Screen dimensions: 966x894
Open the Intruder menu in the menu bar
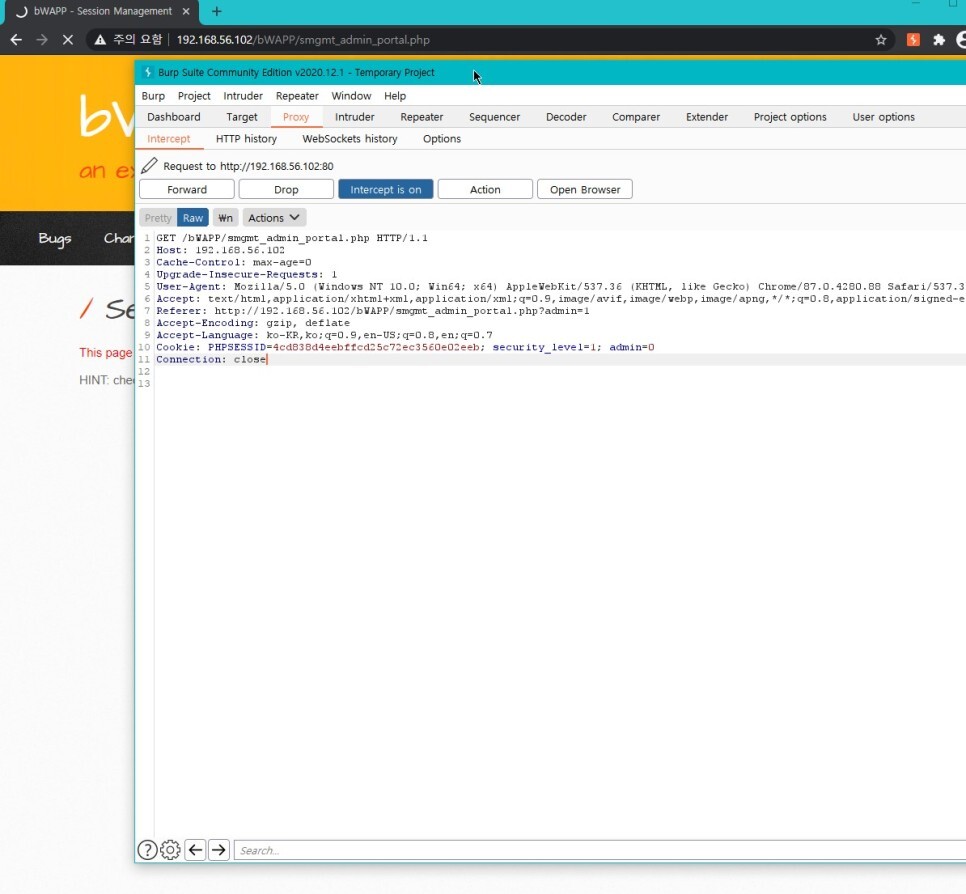pos(243,95)
